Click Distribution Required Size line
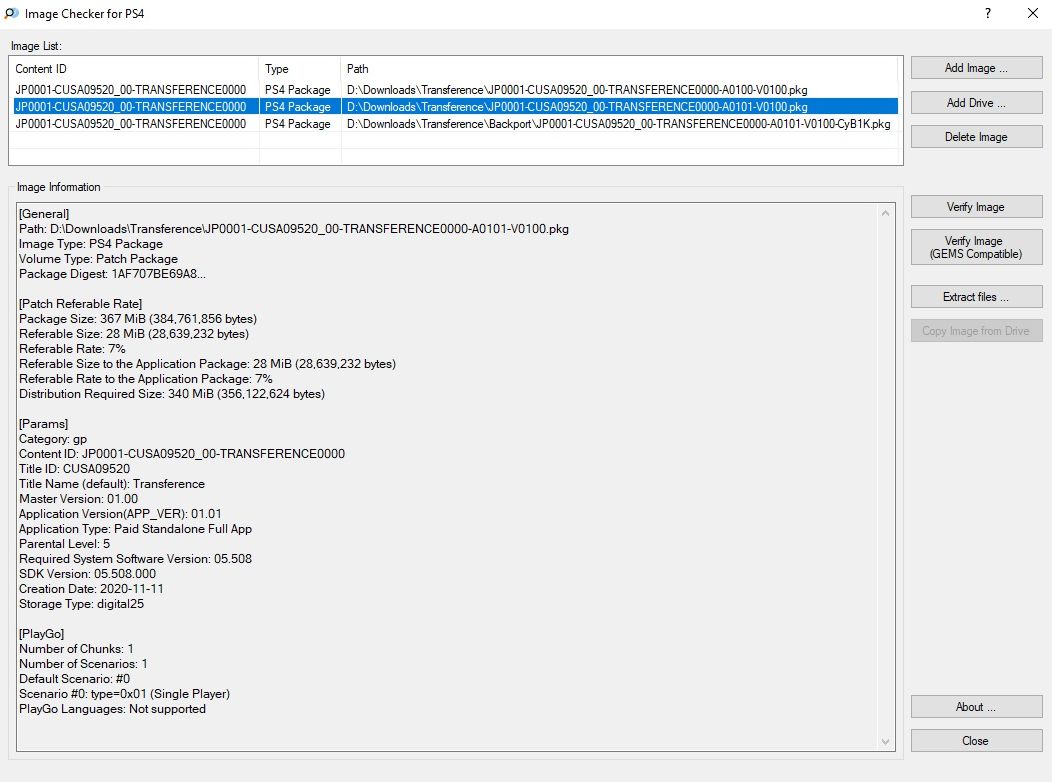 pos(172,394)
